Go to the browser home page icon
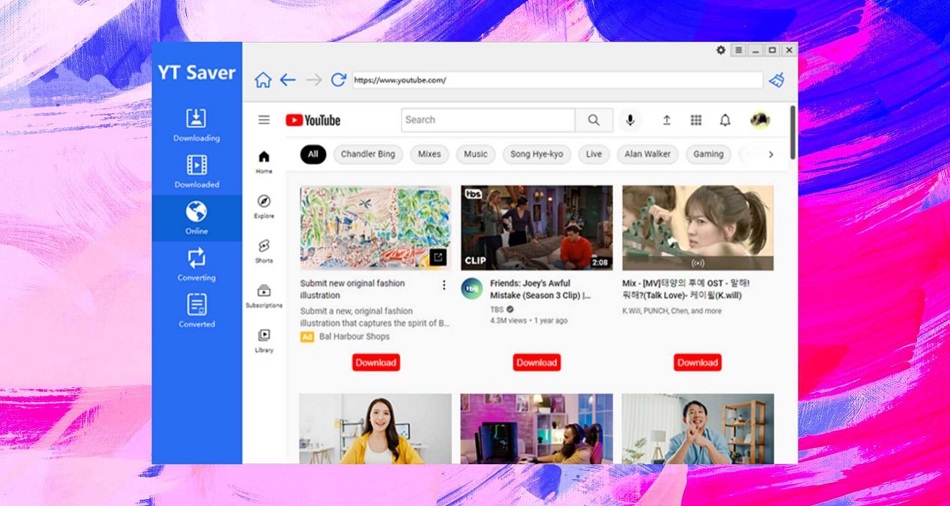Screen dimensions: 950x506 (x=263, y=80)
